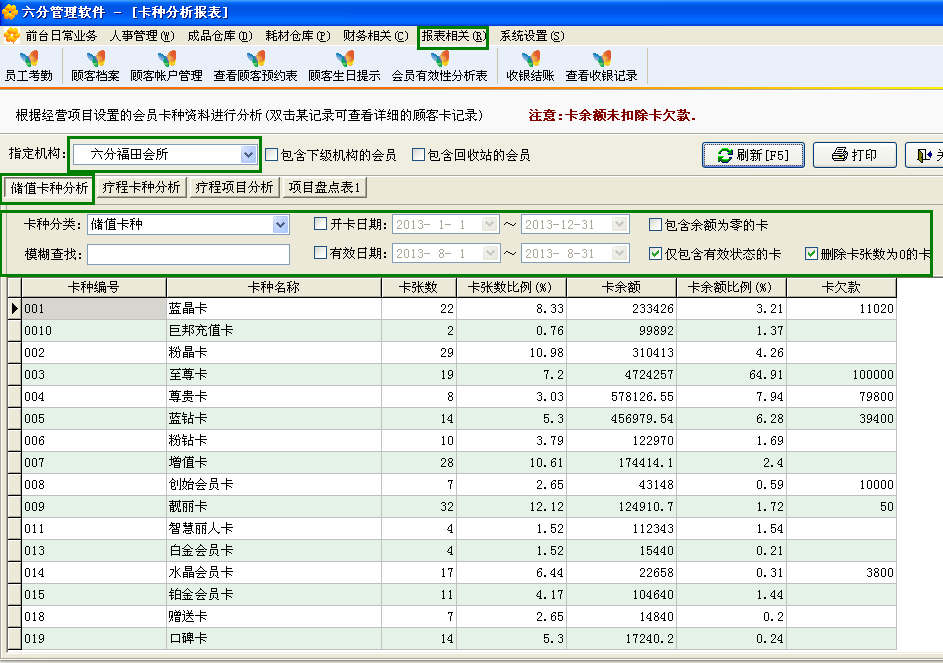943x663 pixels.
Task: Select the 创始会员卡 name cell
Action: 274,485
